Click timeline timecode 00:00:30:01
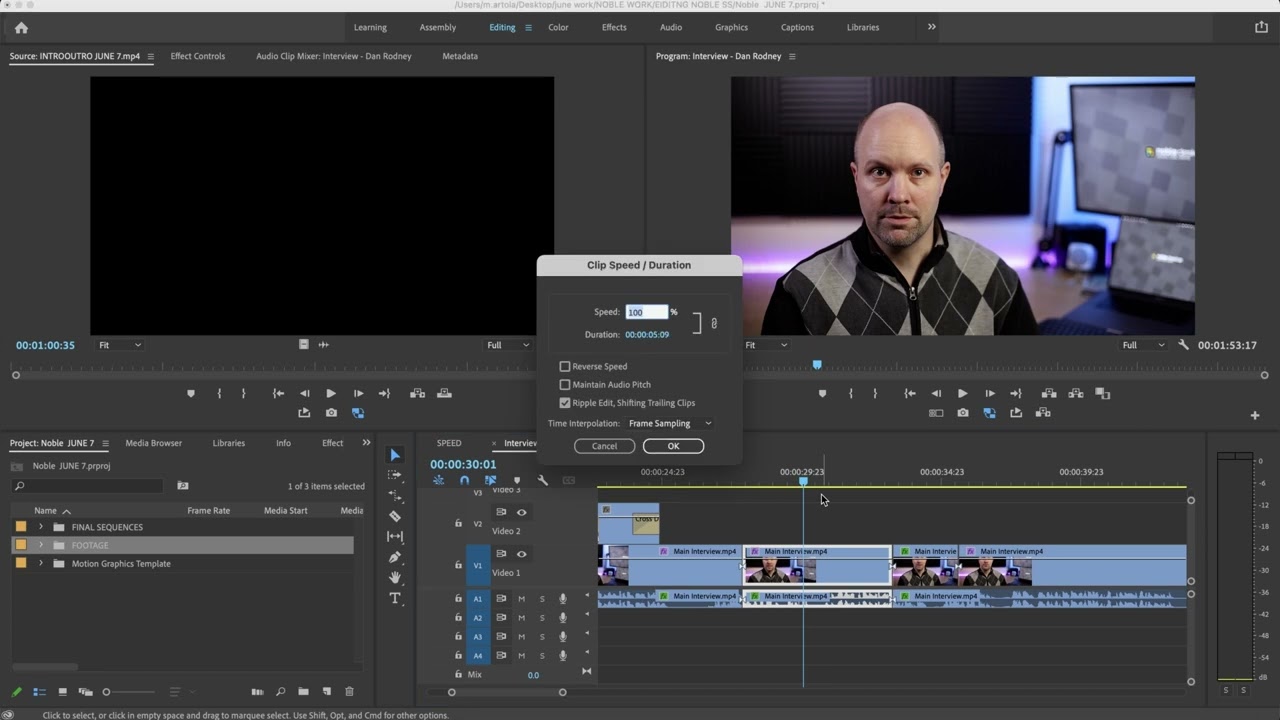This screenshot has height=720, width=1280. click(x=463, y=464)
